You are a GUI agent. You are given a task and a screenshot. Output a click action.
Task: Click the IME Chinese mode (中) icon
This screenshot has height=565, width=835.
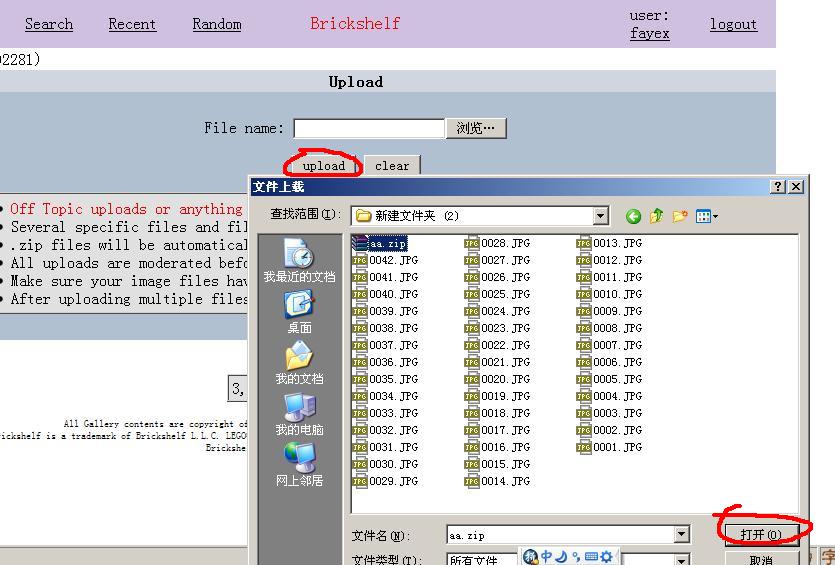546,557
